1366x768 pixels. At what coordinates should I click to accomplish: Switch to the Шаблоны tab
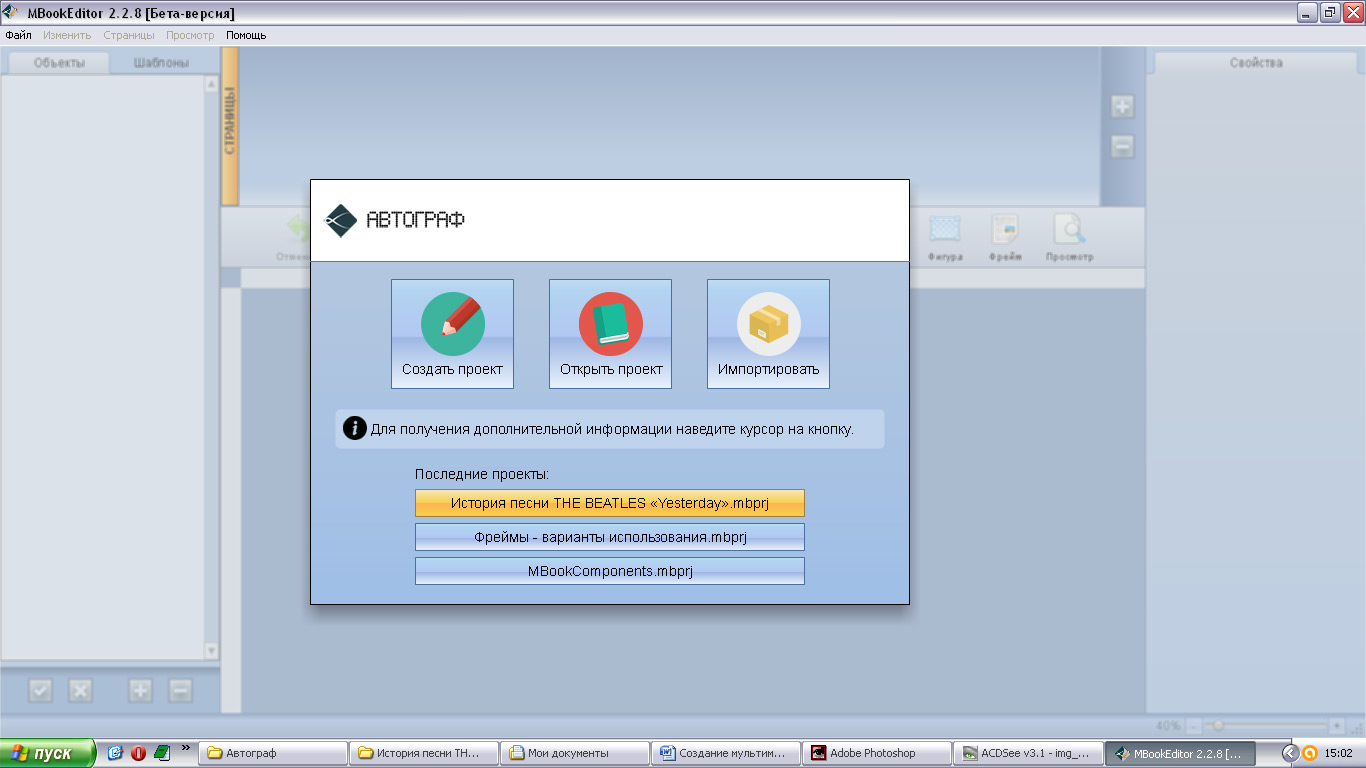click(x=161, y=63)
